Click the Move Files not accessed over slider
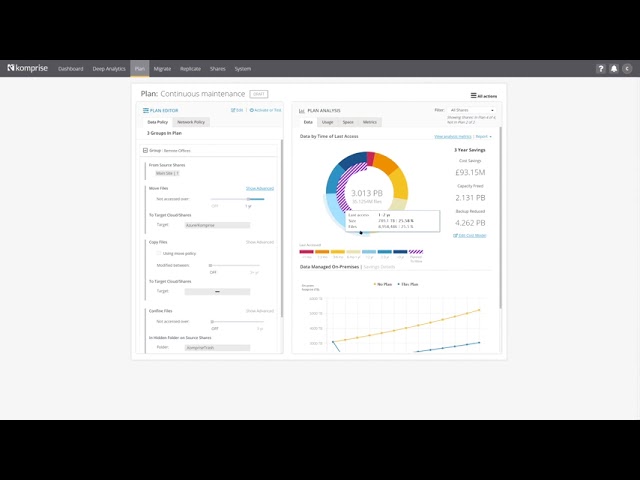Screen dimensions: 640x480 click(x=238, y=199)
